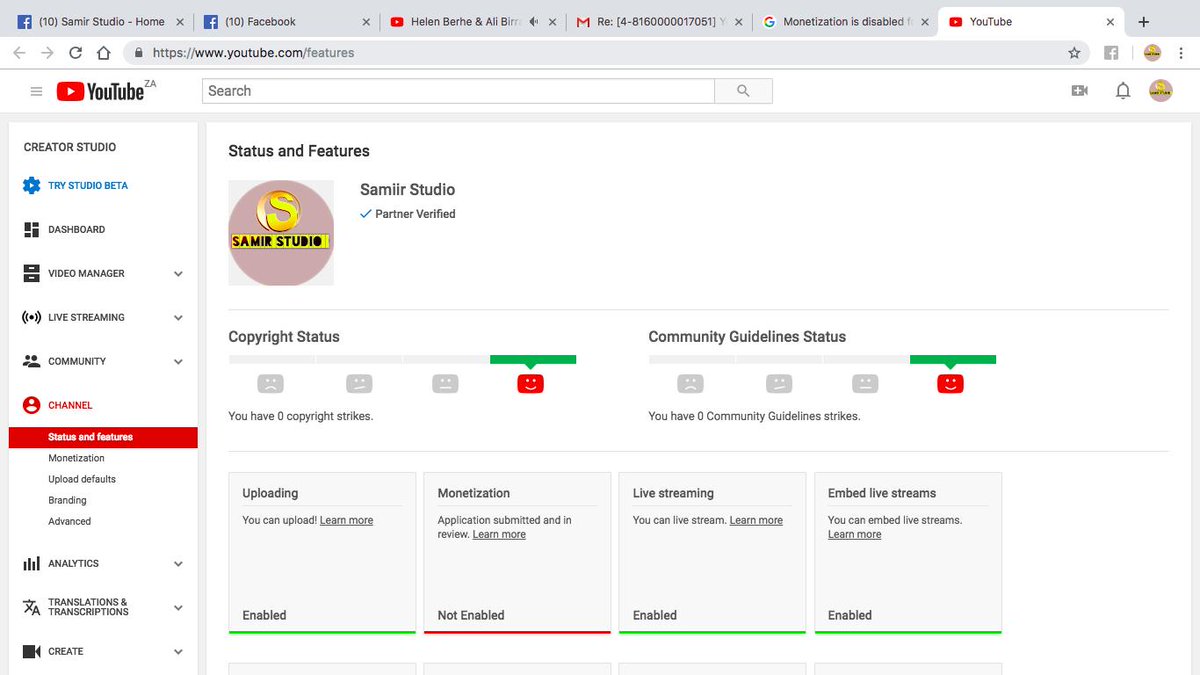Screen dimensions: 1200x675
Task: Click the Create camera icon in sidebar
Action: [x=31, y=651]
